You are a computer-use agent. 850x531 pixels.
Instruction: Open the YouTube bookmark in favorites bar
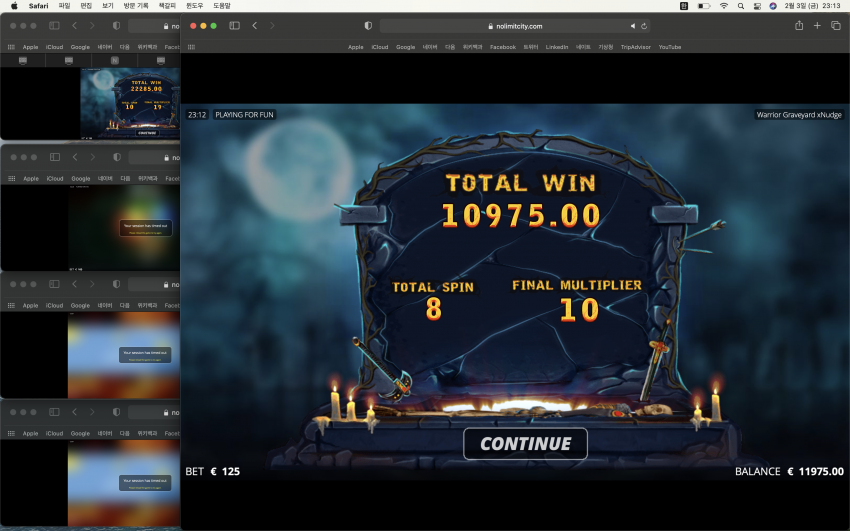tap(669, 47)
